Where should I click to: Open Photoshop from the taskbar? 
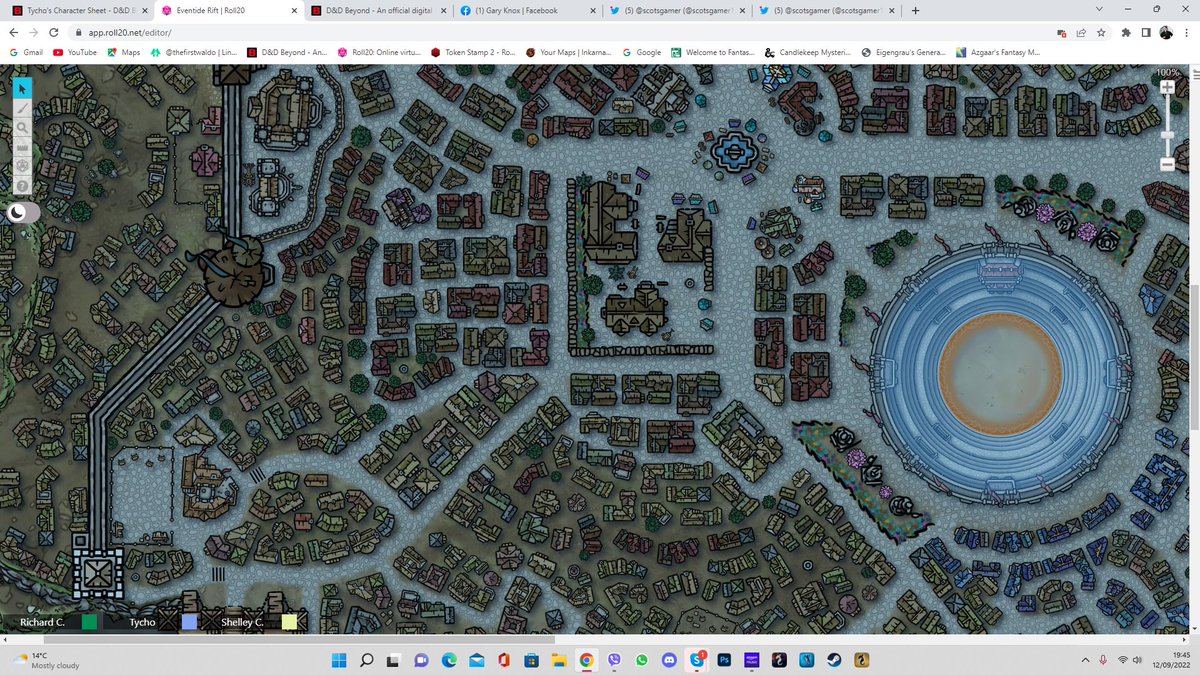coord(725,660)
